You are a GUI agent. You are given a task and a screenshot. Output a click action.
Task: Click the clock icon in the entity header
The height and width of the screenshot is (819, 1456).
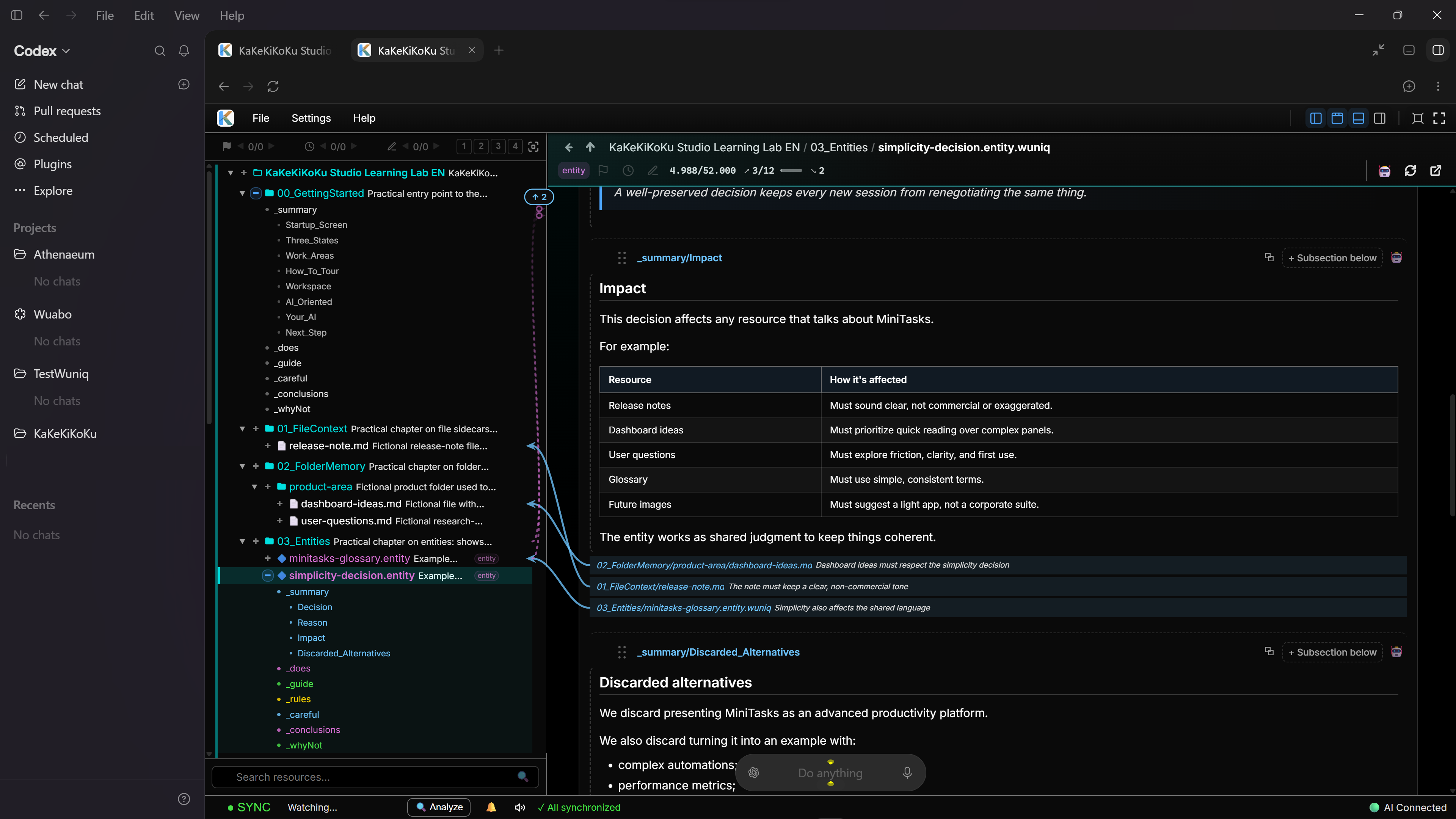coord(628,170)
